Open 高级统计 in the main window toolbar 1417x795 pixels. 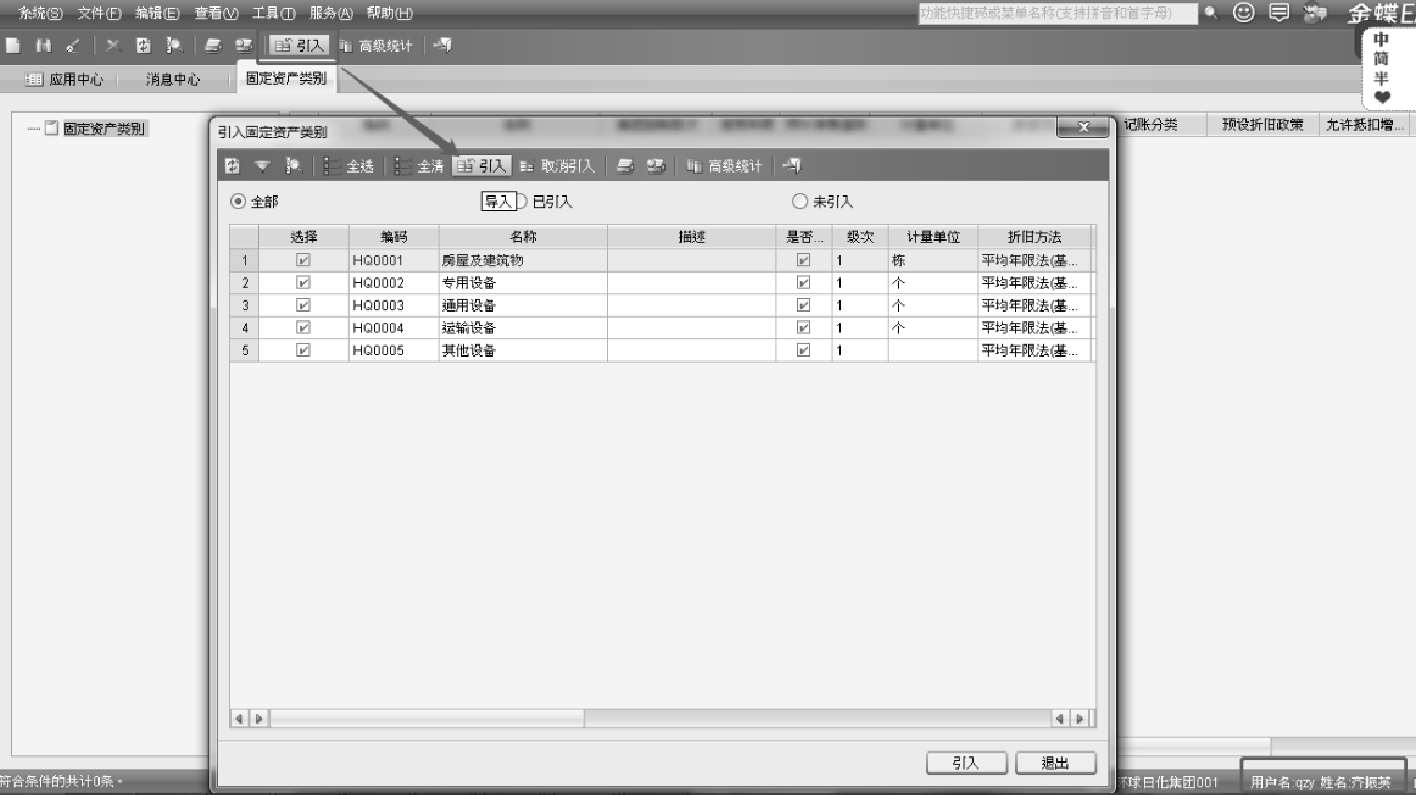coord(377,45)
